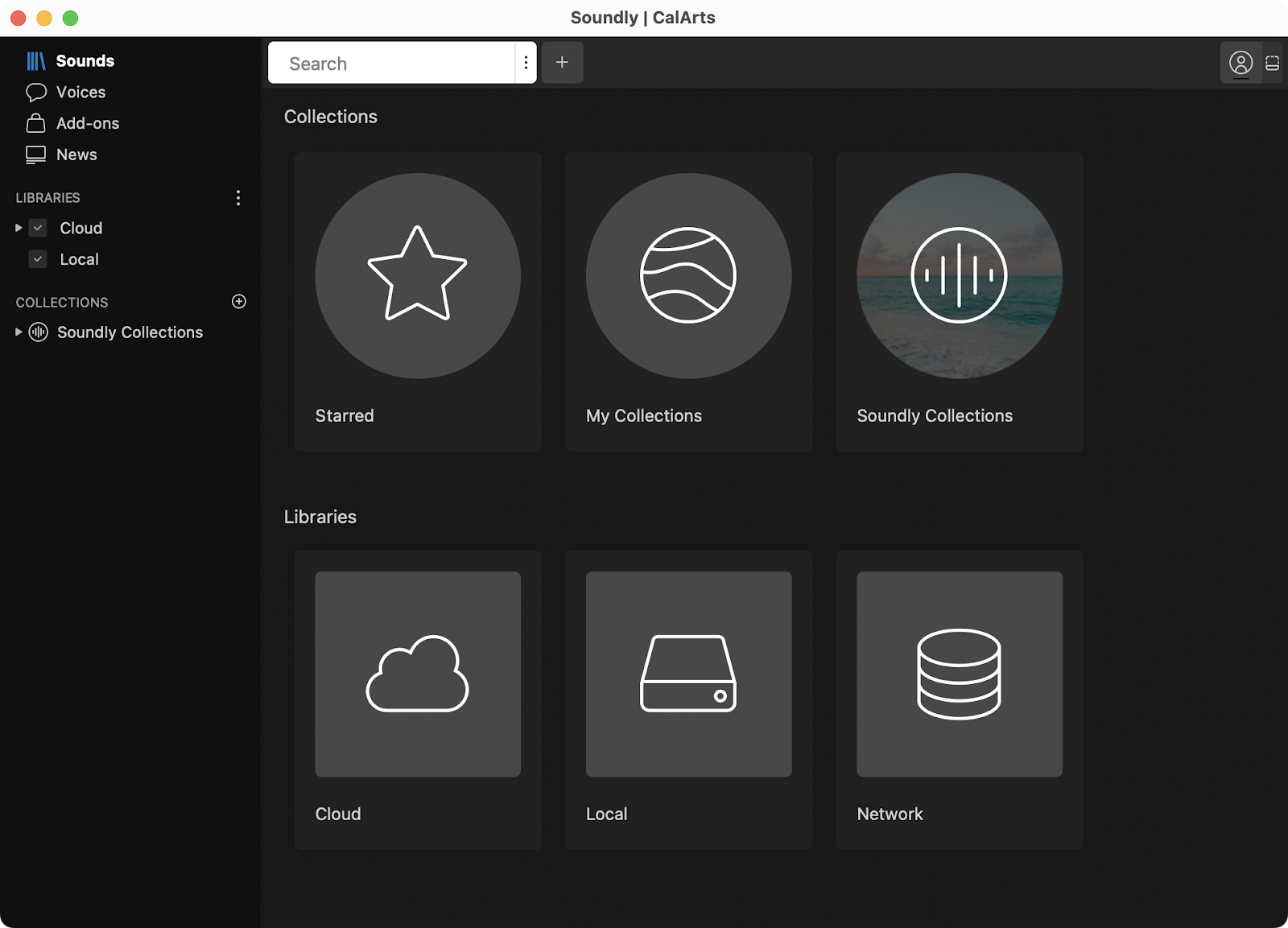
Task: Click the COLLECTIONS sidebar header
Action: coord(62,303)
